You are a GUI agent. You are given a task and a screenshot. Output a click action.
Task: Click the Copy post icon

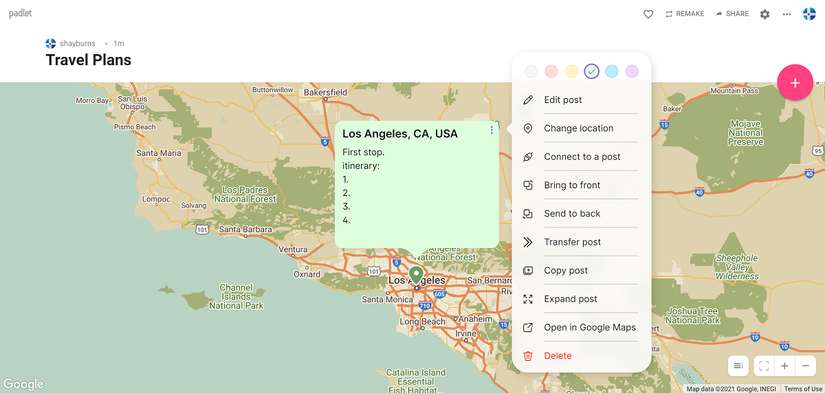[528, 270]
